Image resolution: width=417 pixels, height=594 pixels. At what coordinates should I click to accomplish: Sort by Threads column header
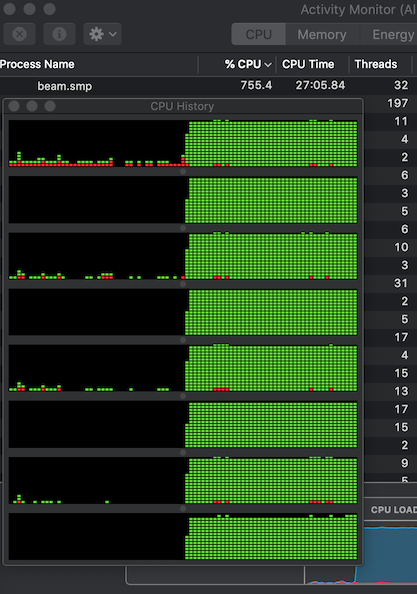[376, 64]
